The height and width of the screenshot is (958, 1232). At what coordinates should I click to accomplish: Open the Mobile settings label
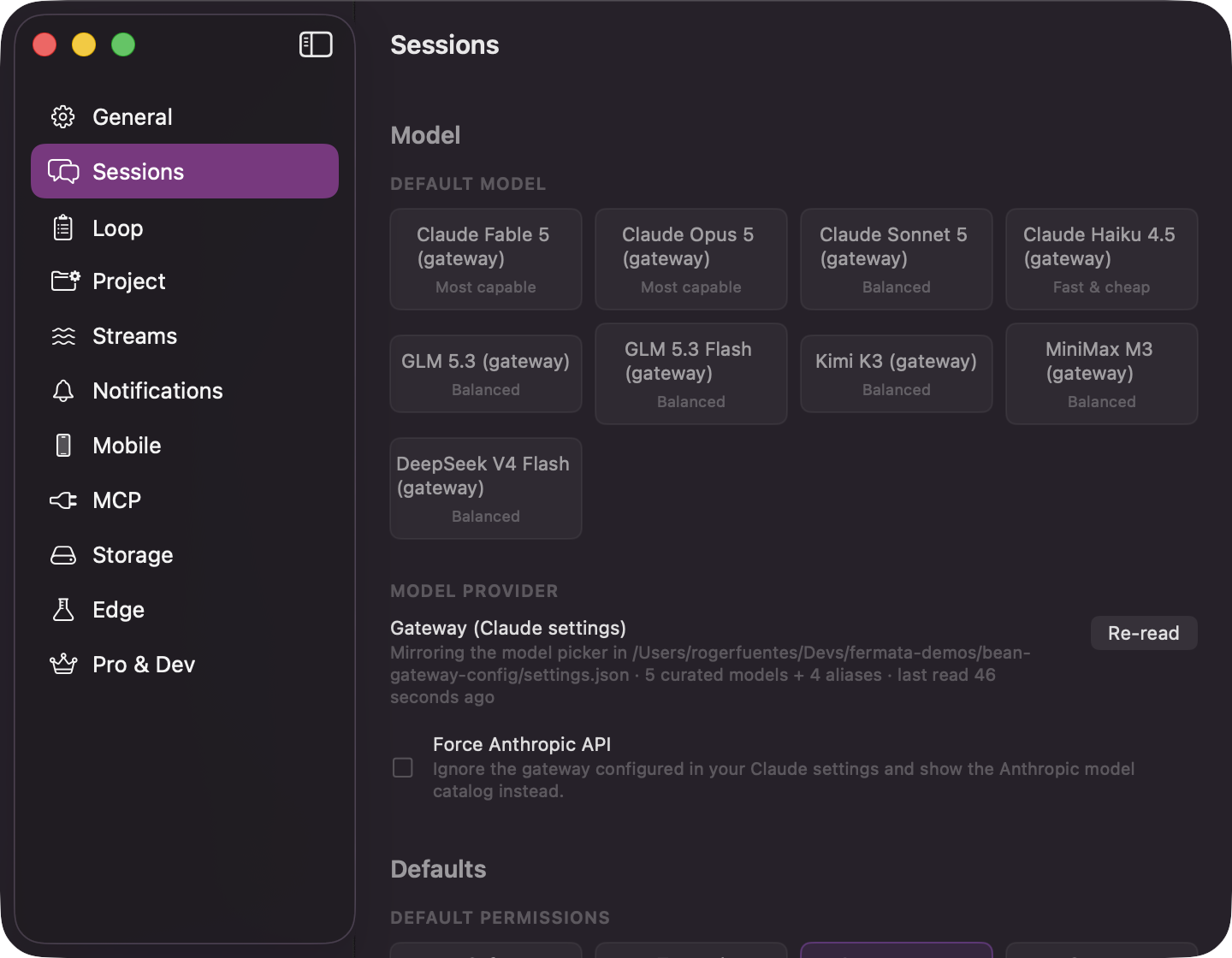[127, 446]
